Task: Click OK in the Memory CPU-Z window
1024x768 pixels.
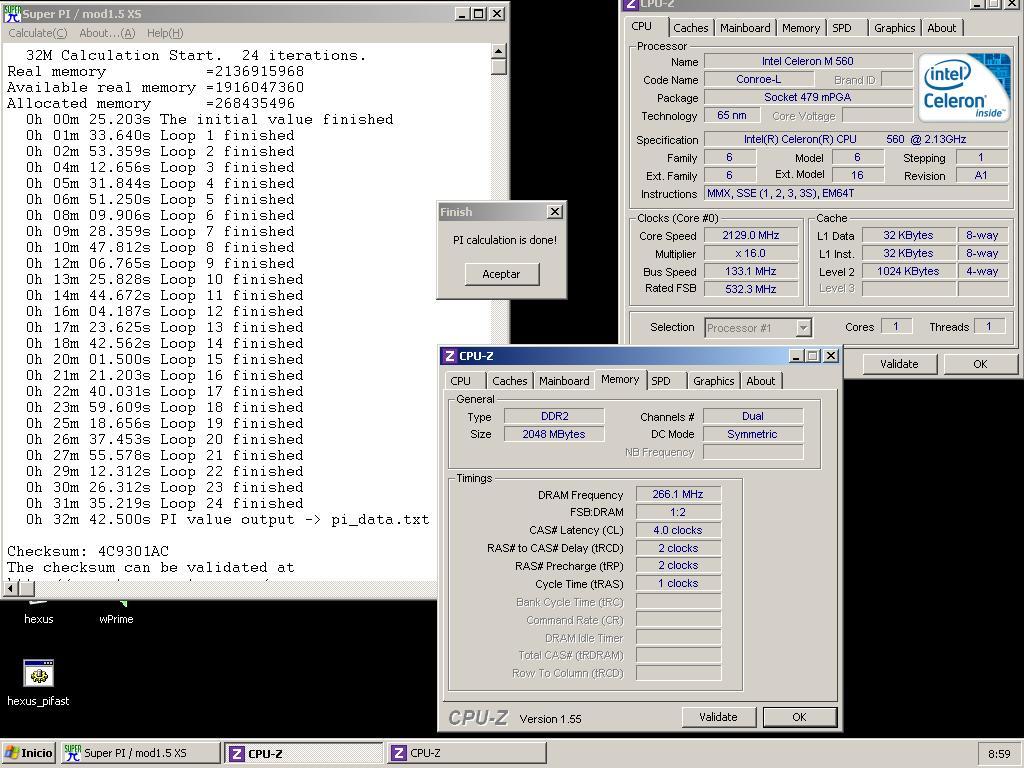Action: pyautogui.click(x=799, y=717)
